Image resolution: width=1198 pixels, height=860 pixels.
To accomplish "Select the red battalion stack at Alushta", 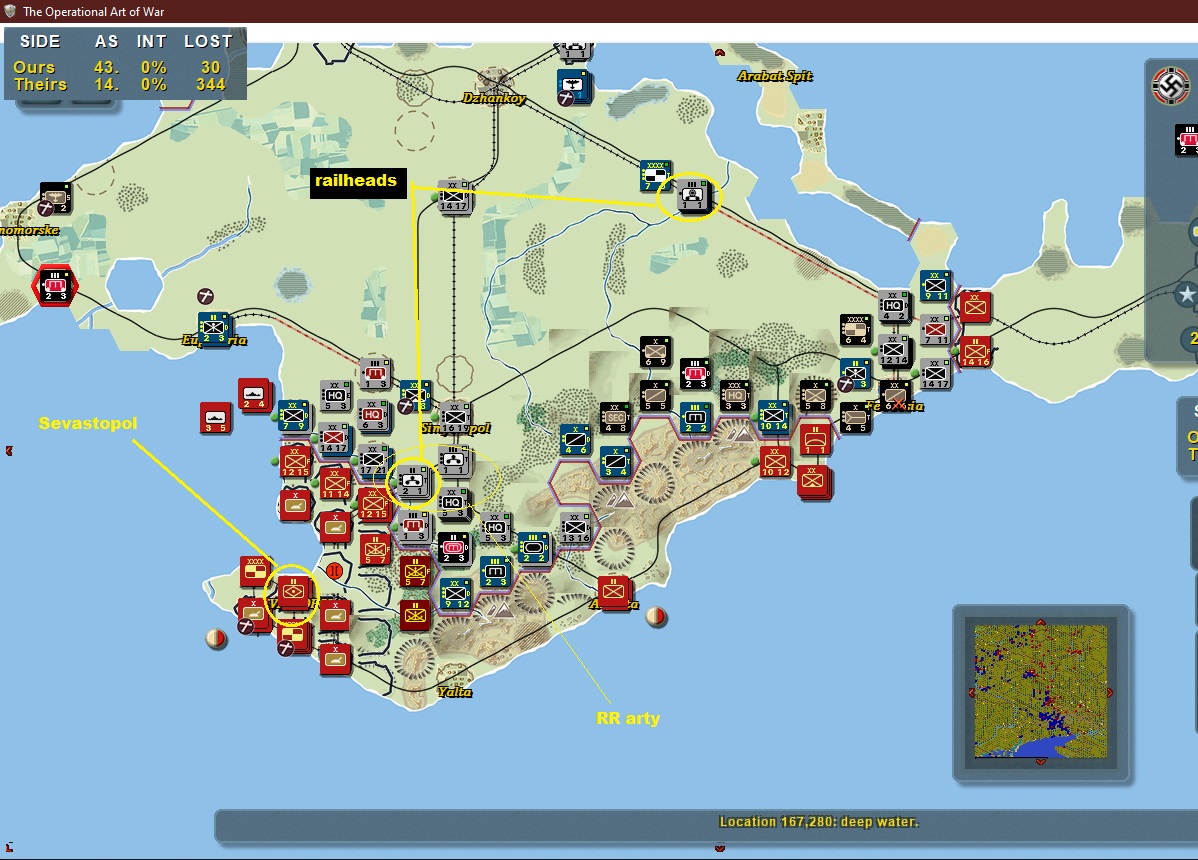I will [614, 592].
